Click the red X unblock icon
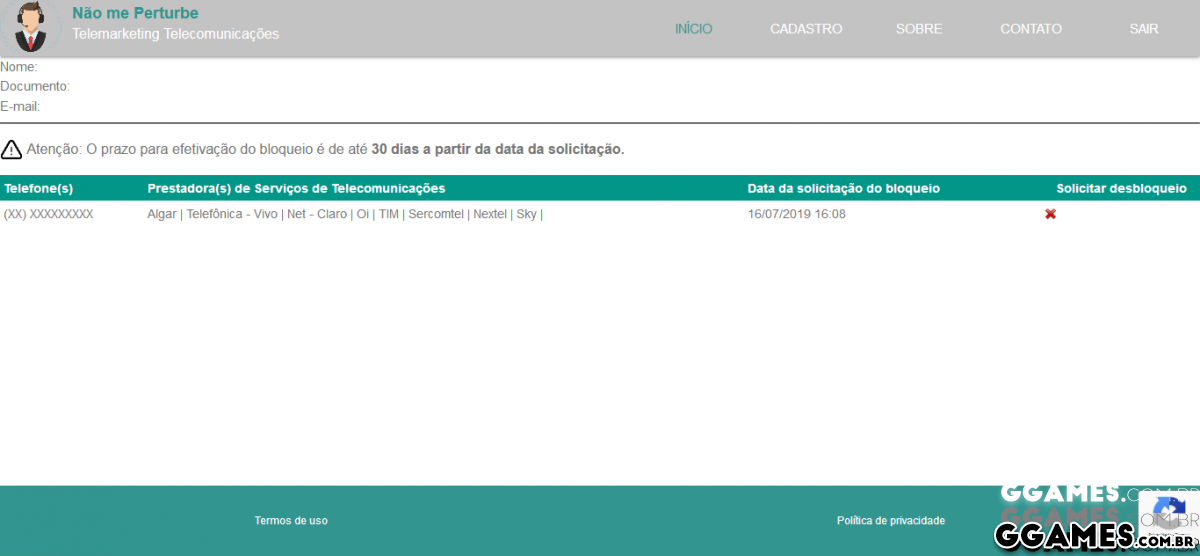 tap(1051, 214)
